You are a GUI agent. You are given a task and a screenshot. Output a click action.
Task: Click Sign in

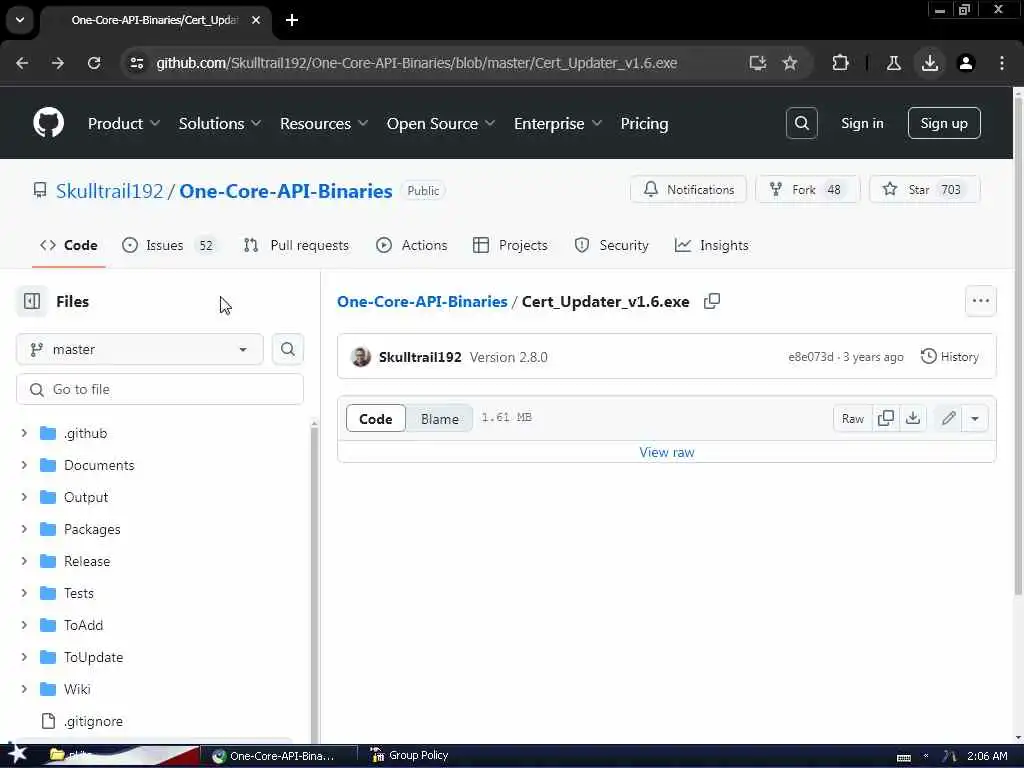tap(862, 123)
